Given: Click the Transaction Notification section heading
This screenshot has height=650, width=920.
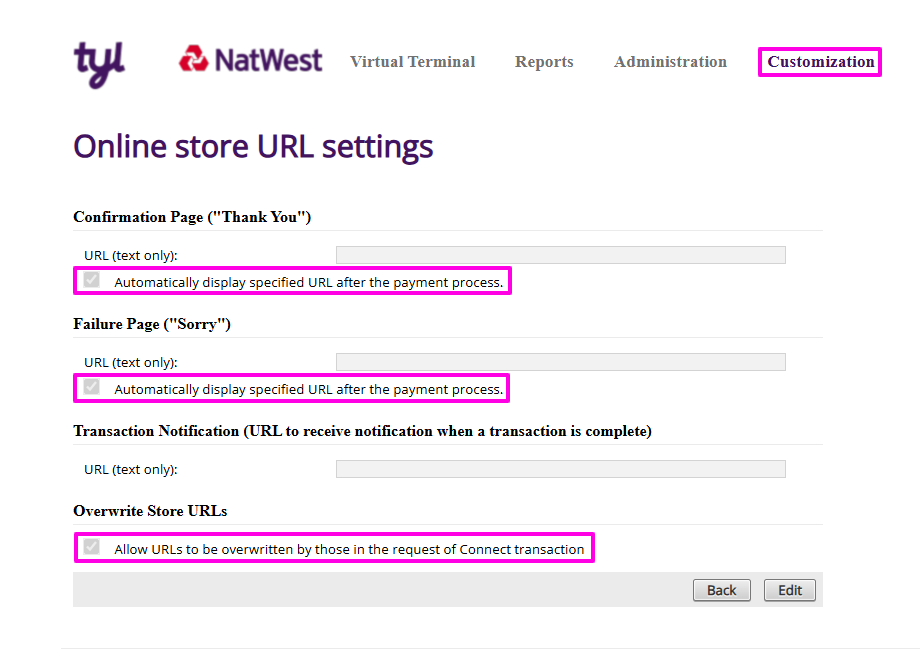Looking at the screenshot, I should pyautogui.click(x=362, y=431).
